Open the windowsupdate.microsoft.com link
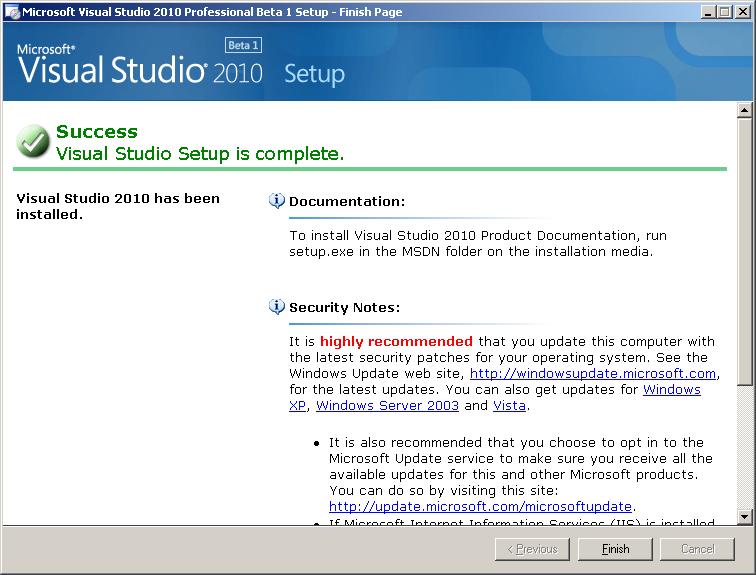The height and width of the screenshot is (575, 756). tap(593, 374)
